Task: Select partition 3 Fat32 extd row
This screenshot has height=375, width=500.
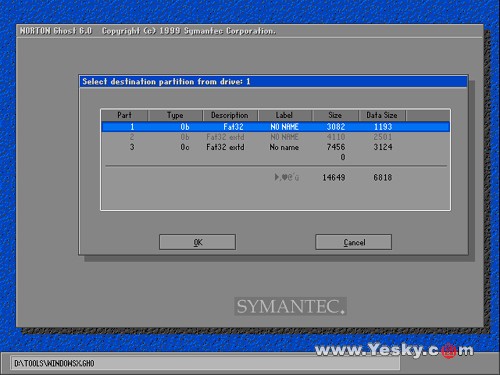Action: [x=276, y=147]
